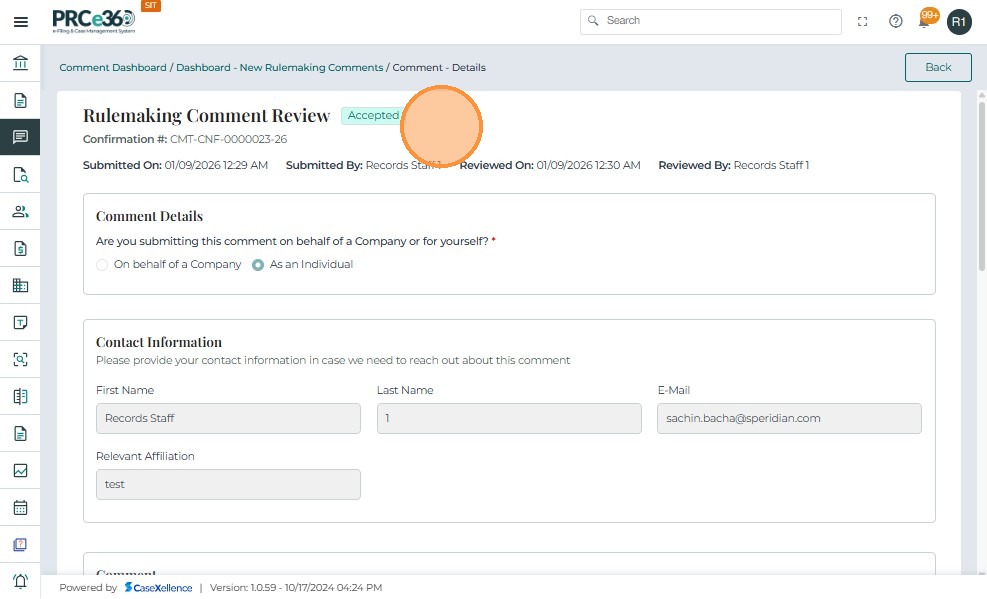This screenshot has width=987, height=599.
Task: Select 'As an Individual' radio option
Action: 258,265
